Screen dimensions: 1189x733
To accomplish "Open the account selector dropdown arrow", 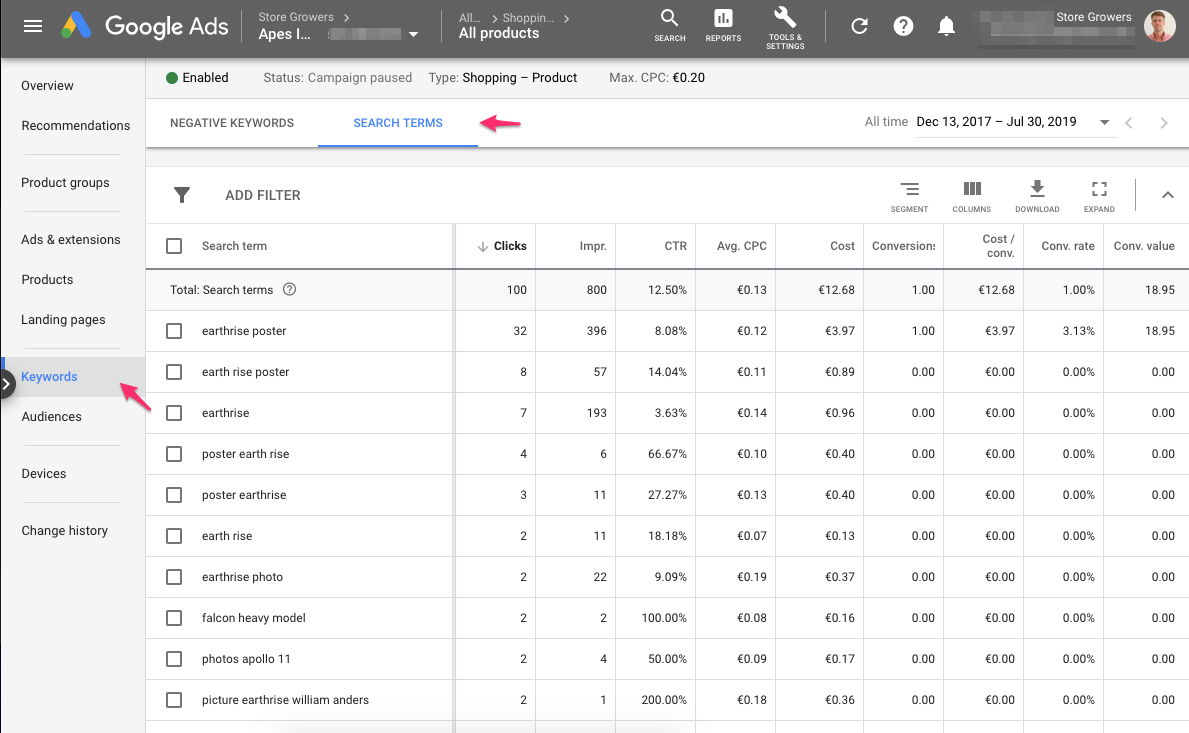I will pyautogui.click(x=414, y=35).
